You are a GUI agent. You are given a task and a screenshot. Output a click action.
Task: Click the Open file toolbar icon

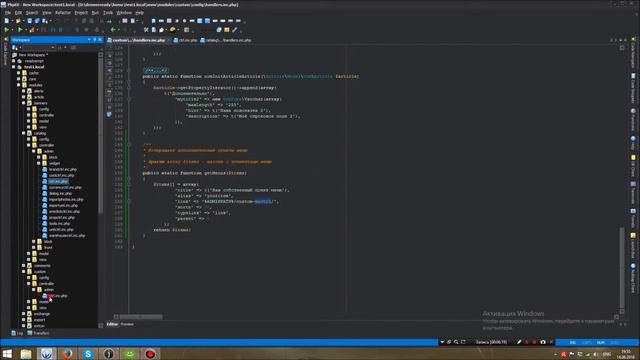click(18, 21)
